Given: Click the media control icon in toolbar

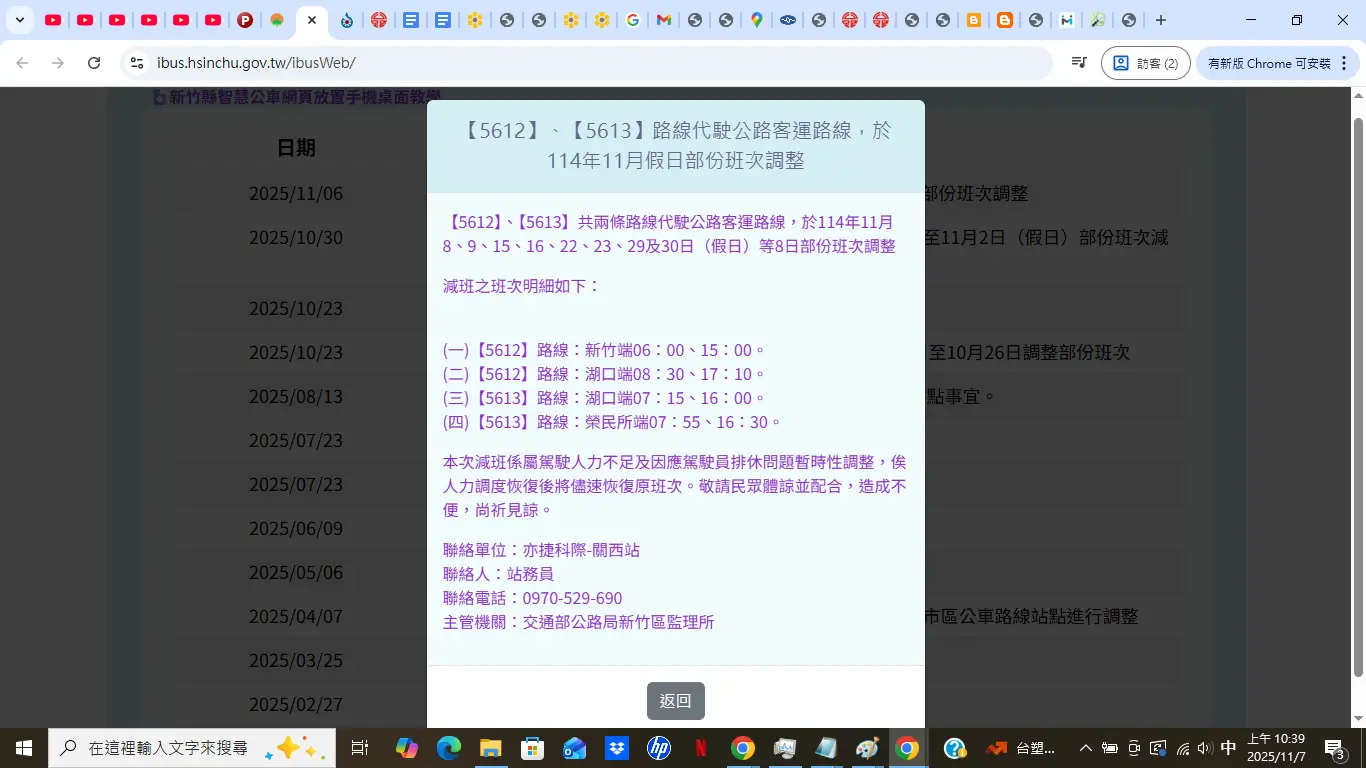Looking at the screenshot, I should [1079, 63].
